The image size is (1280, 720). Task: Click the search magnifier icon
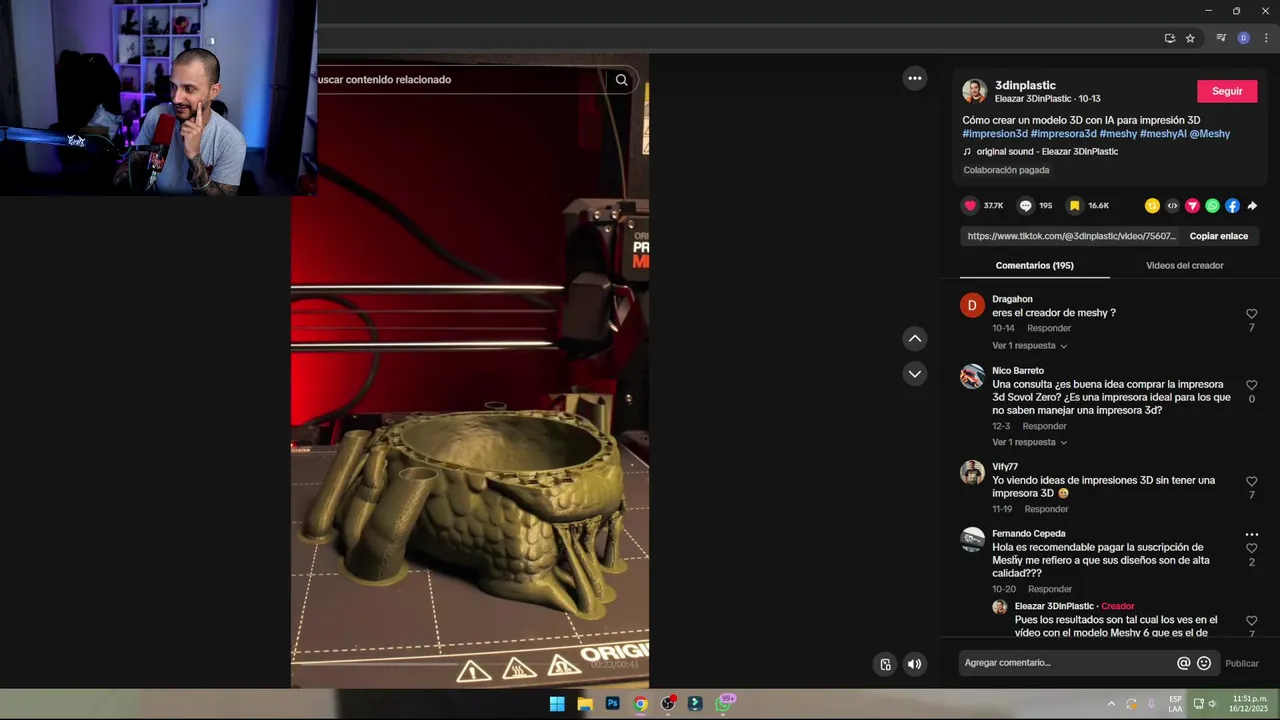click(x=621, y=80)
